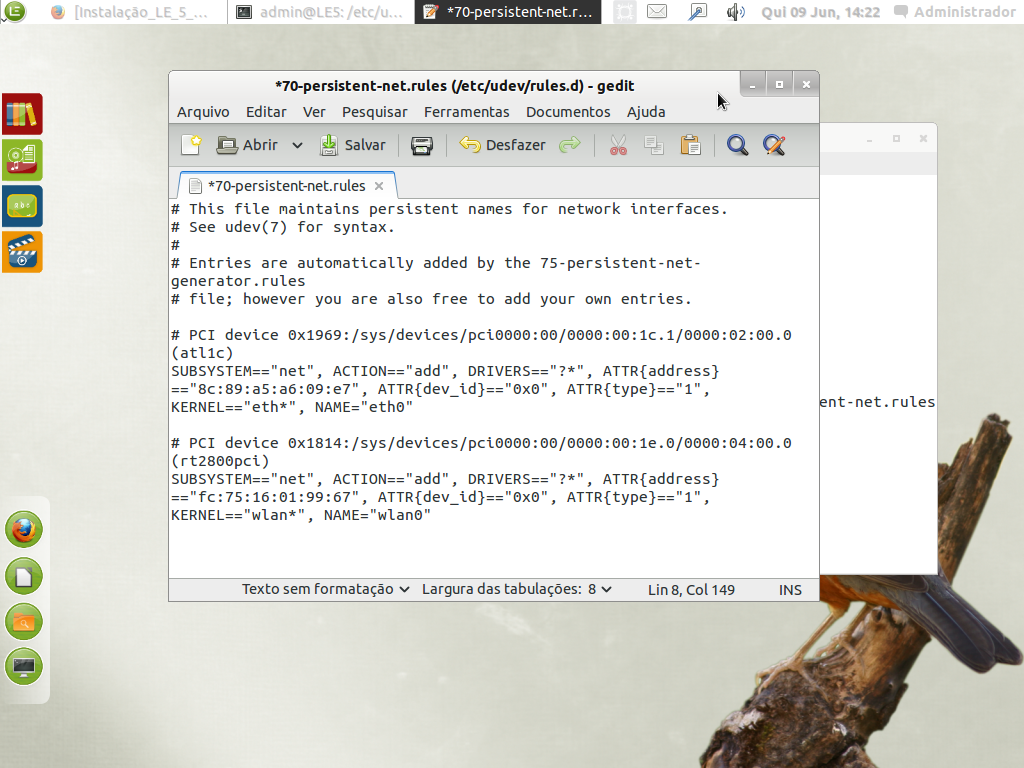Close the background window behind gedit
Viewport: 1024px width, 768px height.
coord(923,138)
